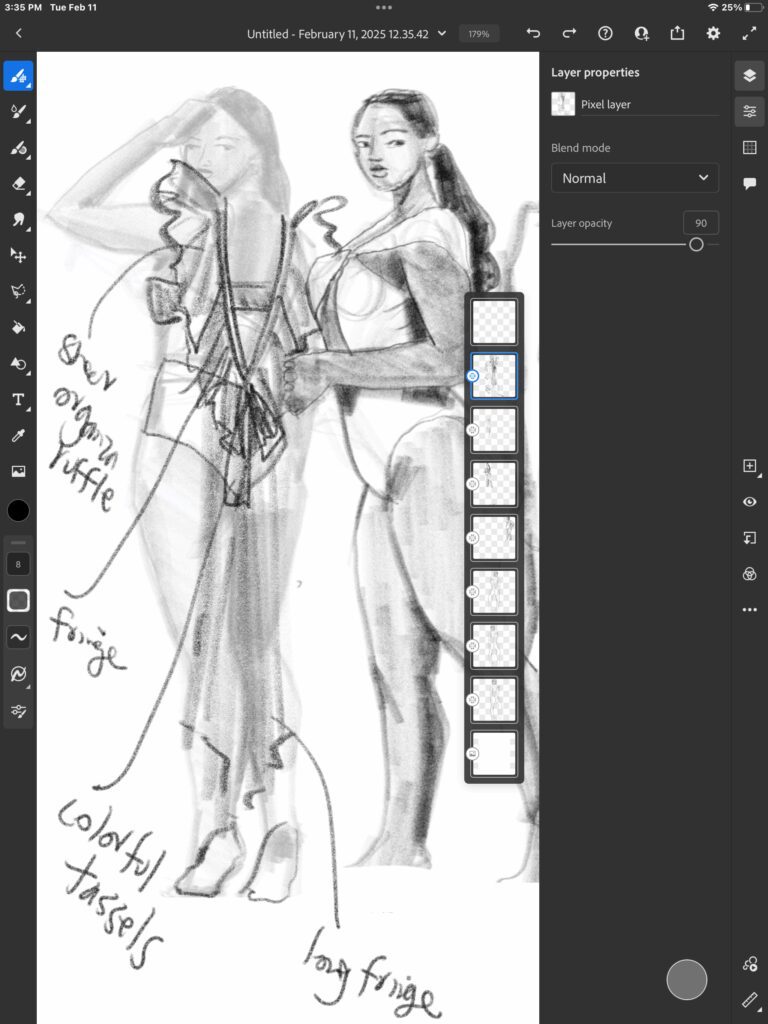Viewport: 768px width, 1024px height.
Task: Pick the Eyedropper tool
Action: click(x=18, y=435)
